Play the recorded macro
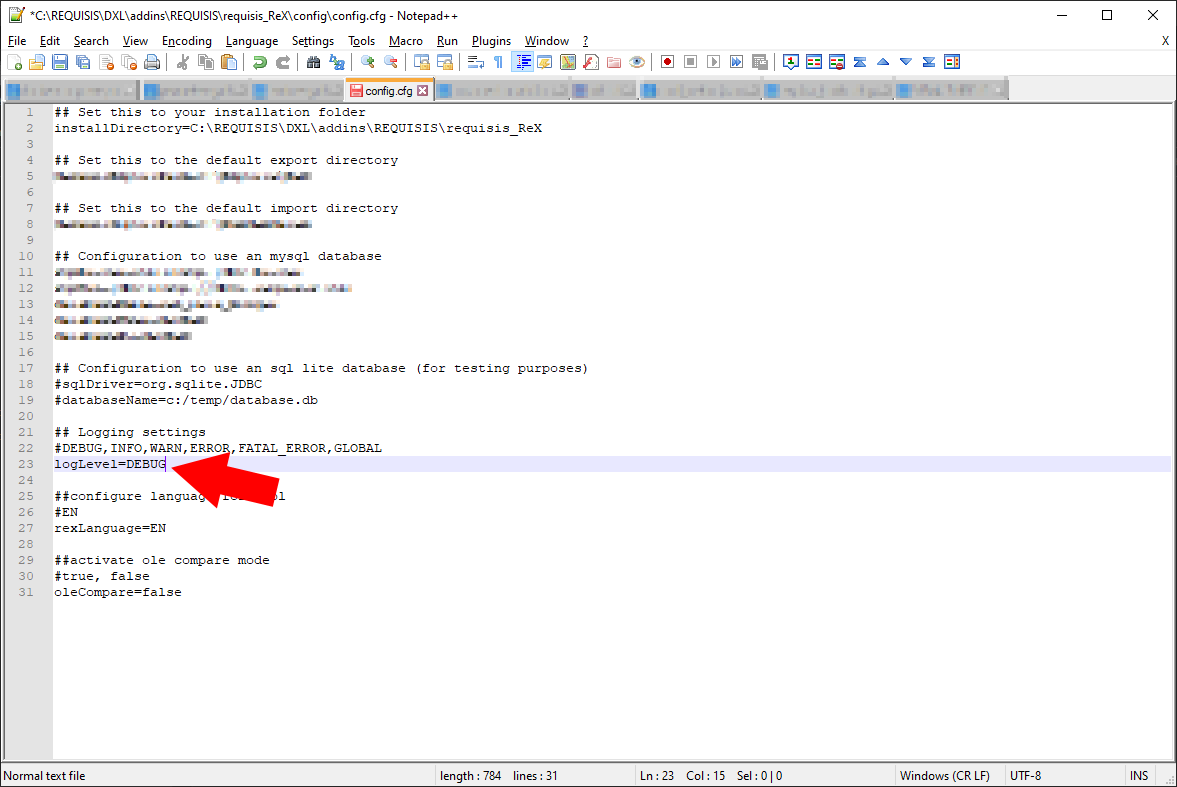This screenshot has height=787, width=1177. (713, 62)
